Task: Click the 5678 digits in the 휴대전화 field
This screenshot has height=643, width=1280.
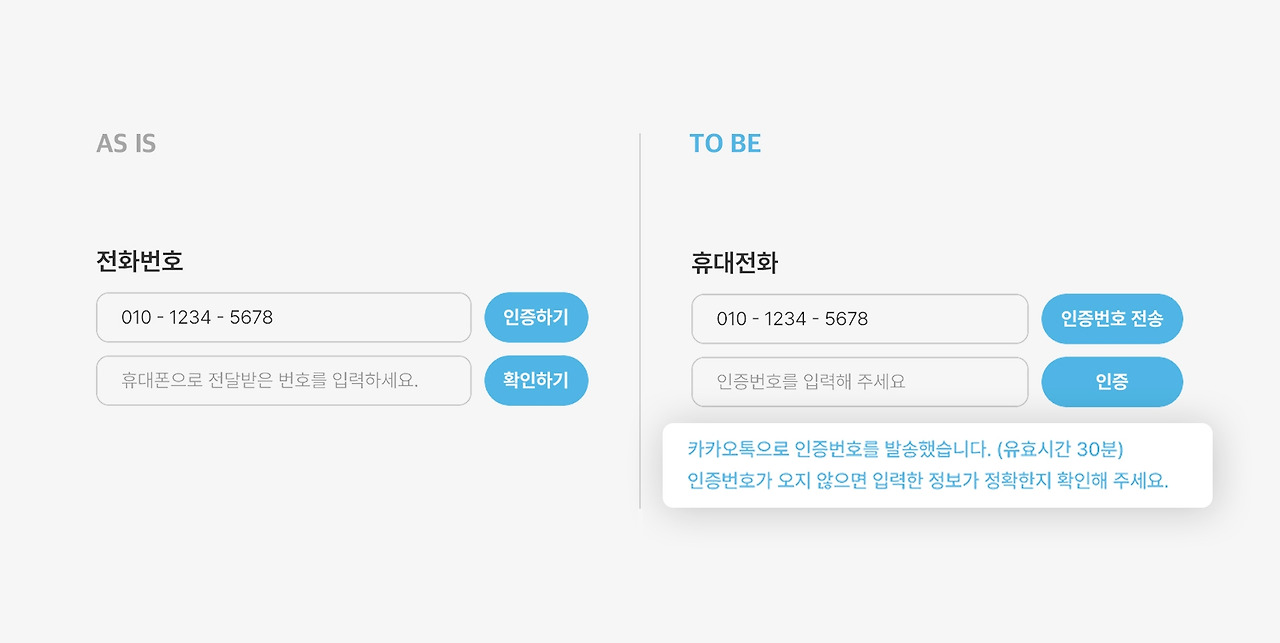Action: 846,319
